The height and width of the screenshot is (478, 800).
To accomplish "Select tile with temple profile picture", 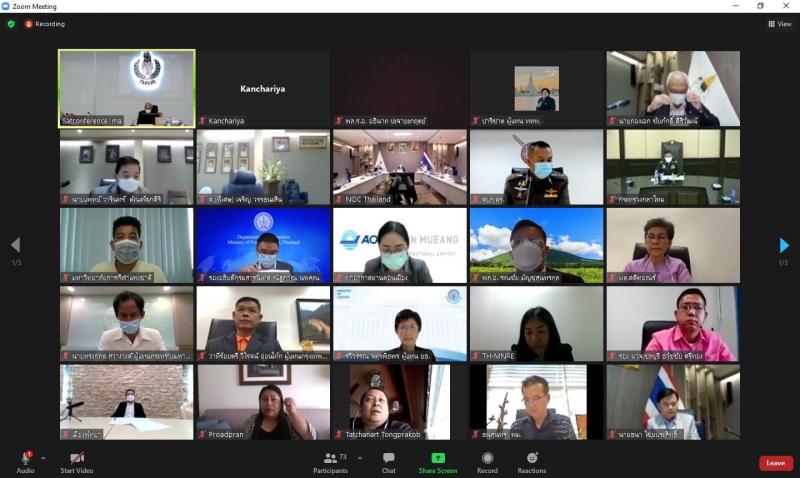I will pos(537,88).
